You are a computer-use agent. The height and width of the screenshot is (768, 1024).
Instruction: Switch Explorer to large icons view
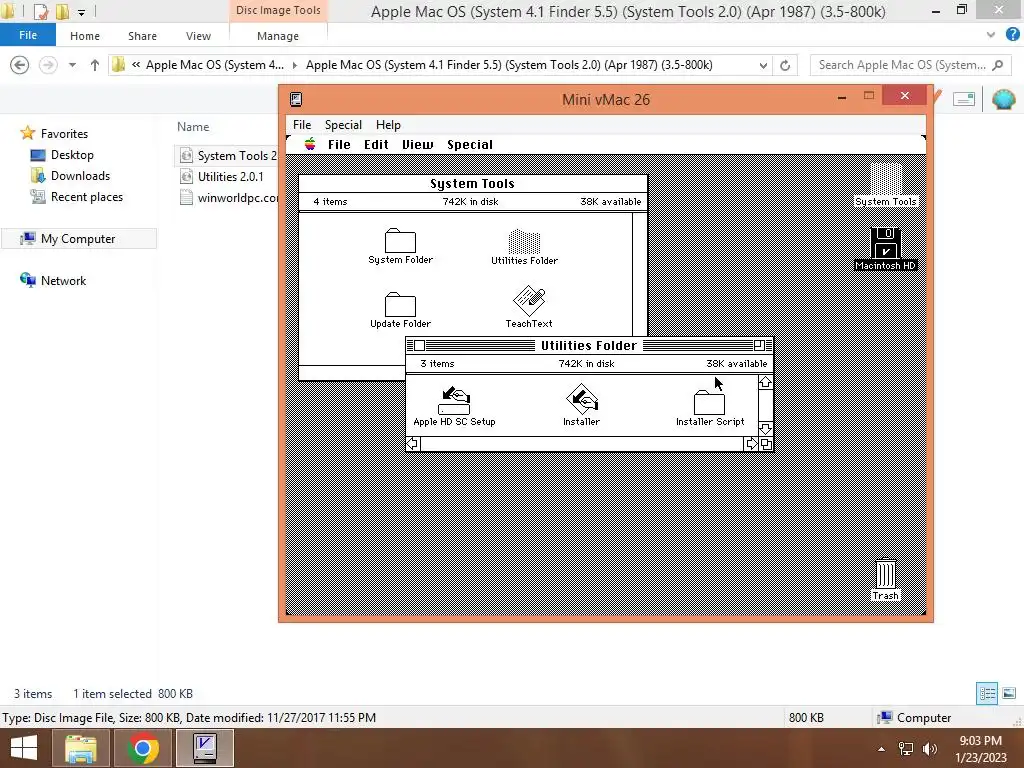[1009, 694]
